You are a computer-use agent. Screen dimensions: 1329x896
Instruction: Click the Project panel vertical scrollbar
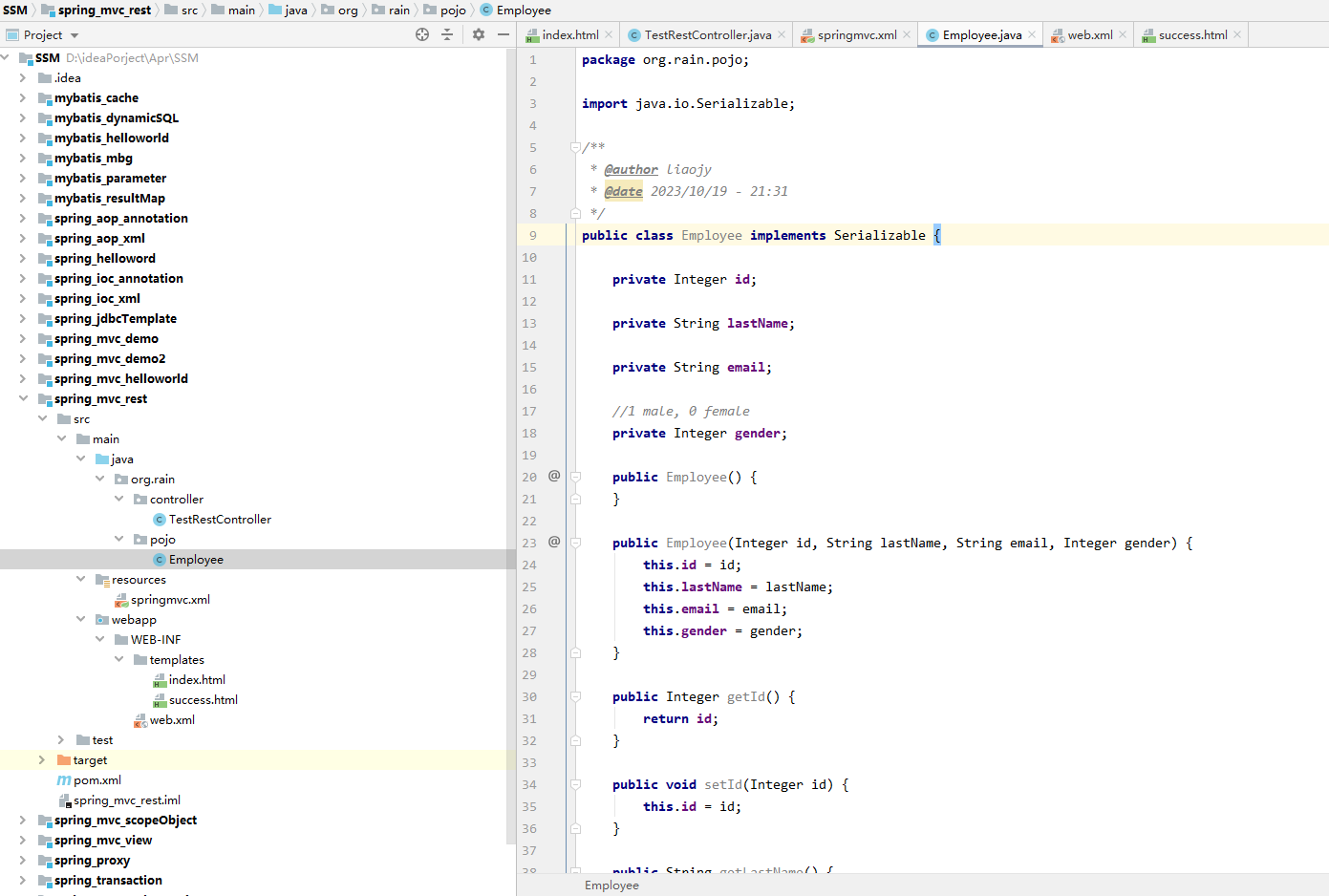pos(510,445)
